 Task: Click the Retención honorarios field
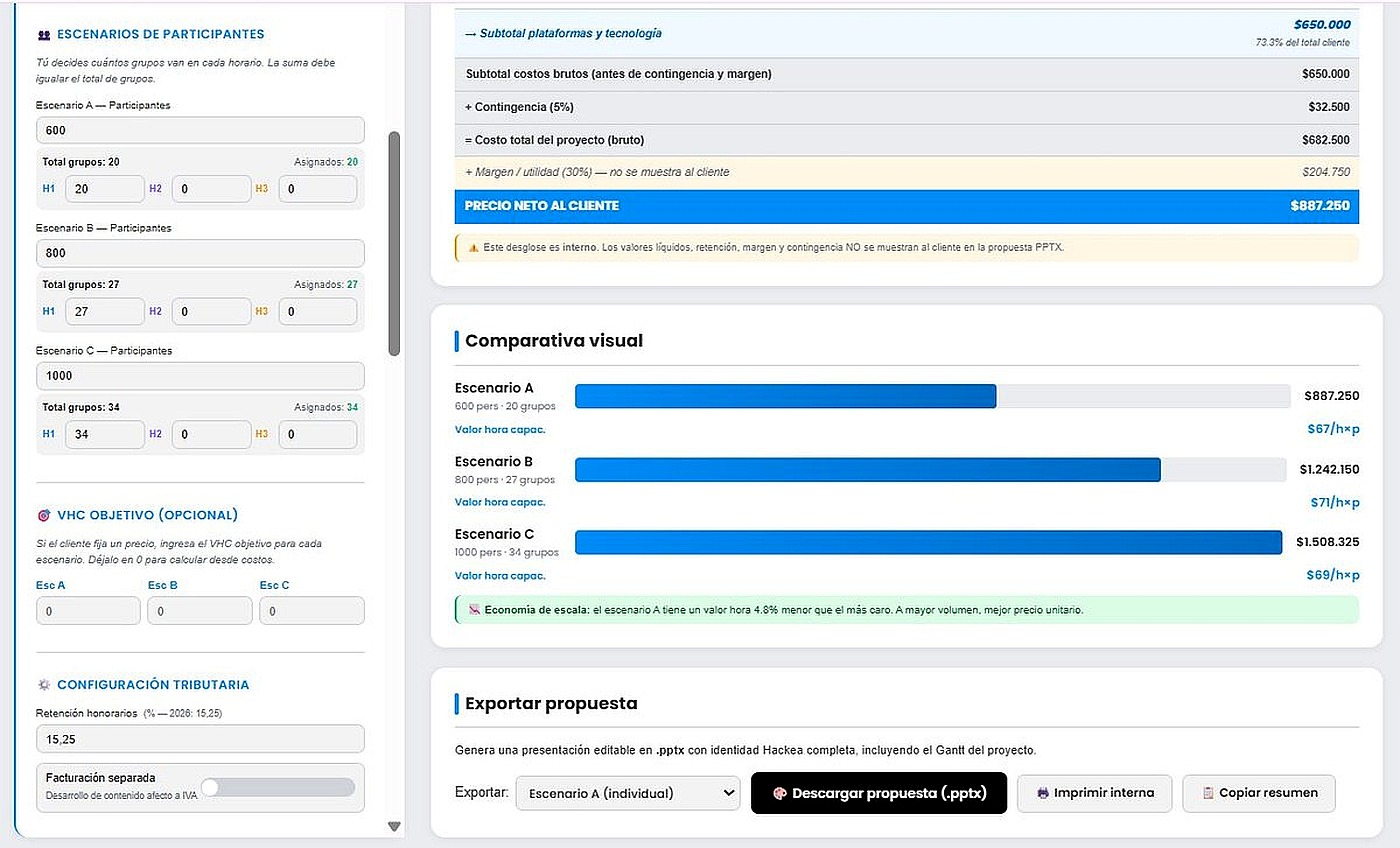[200, 739]
